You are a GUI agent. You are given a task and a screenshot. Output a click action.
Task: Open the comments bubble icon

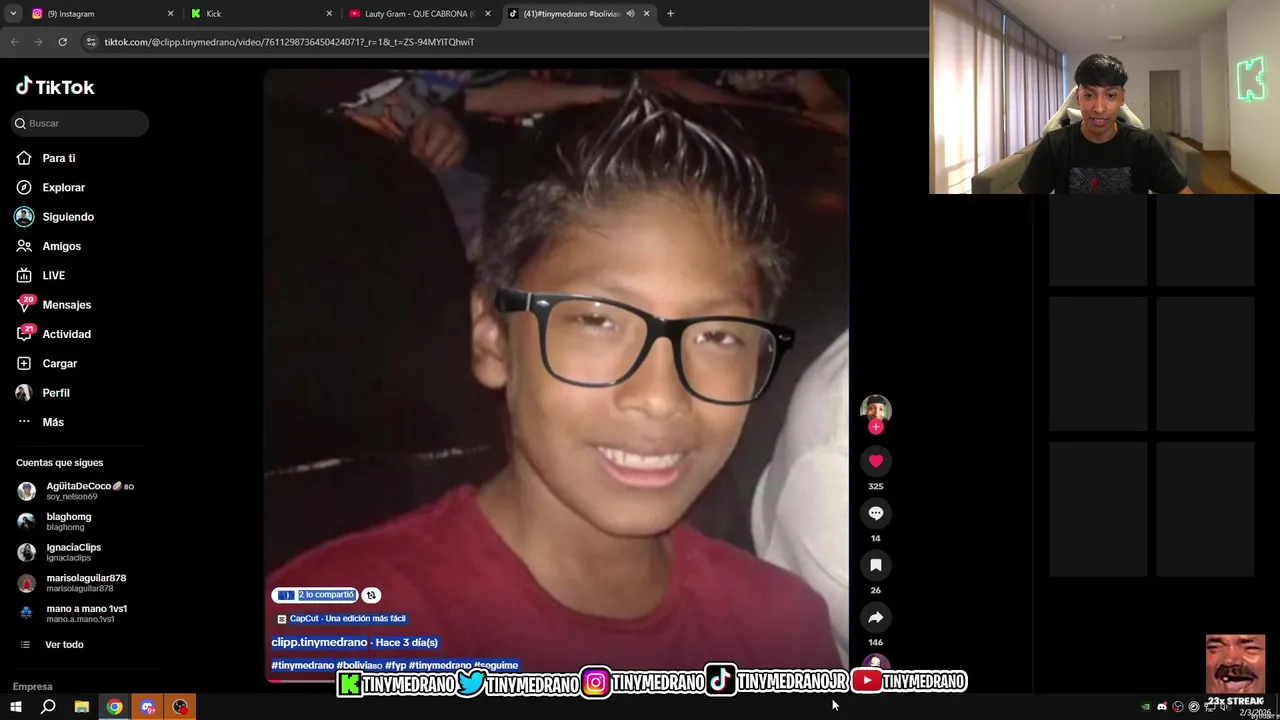coord(875,513)
